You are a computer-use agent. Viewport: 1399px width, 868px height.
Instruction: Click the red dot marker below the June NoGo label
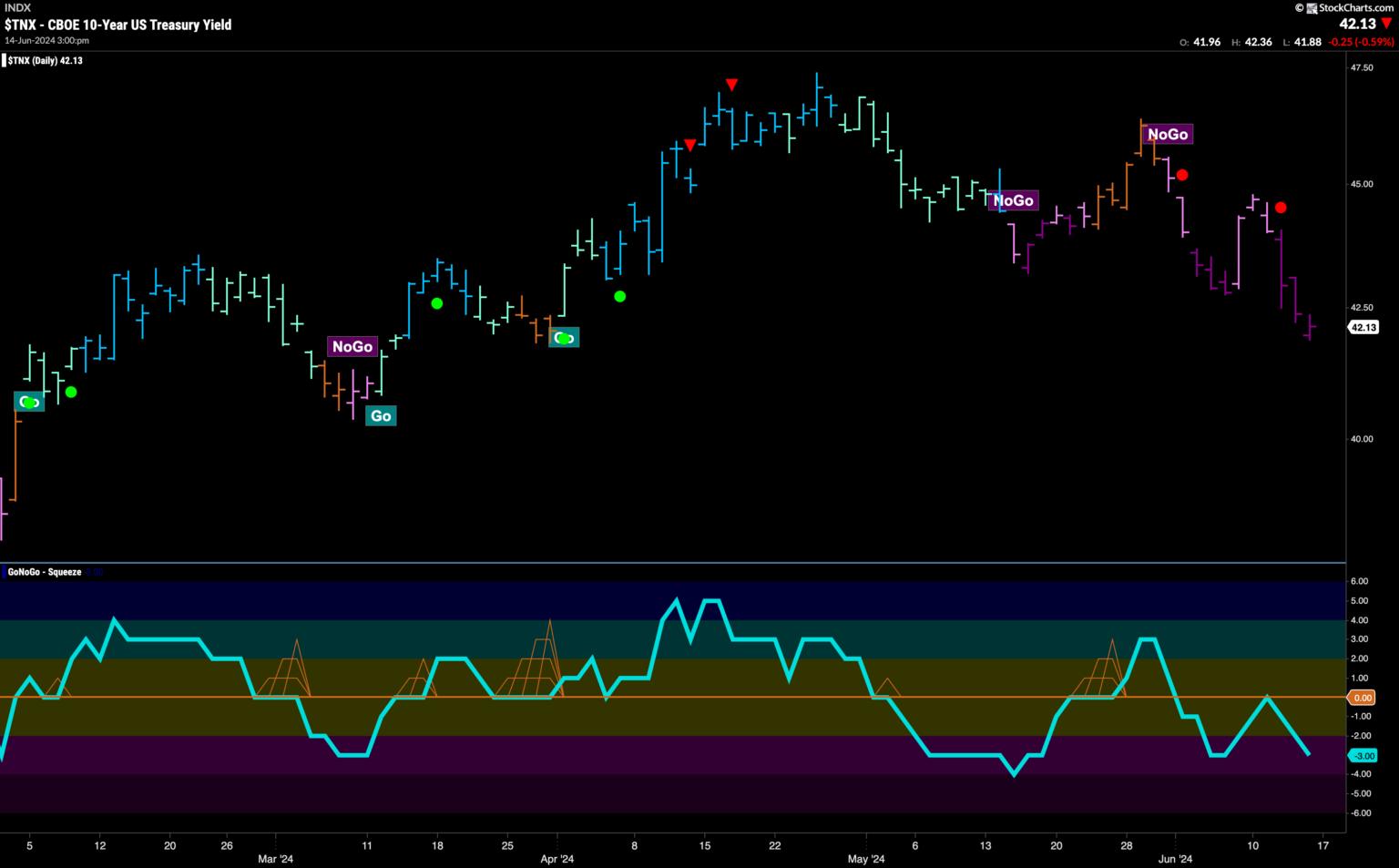pos(1181,175)
